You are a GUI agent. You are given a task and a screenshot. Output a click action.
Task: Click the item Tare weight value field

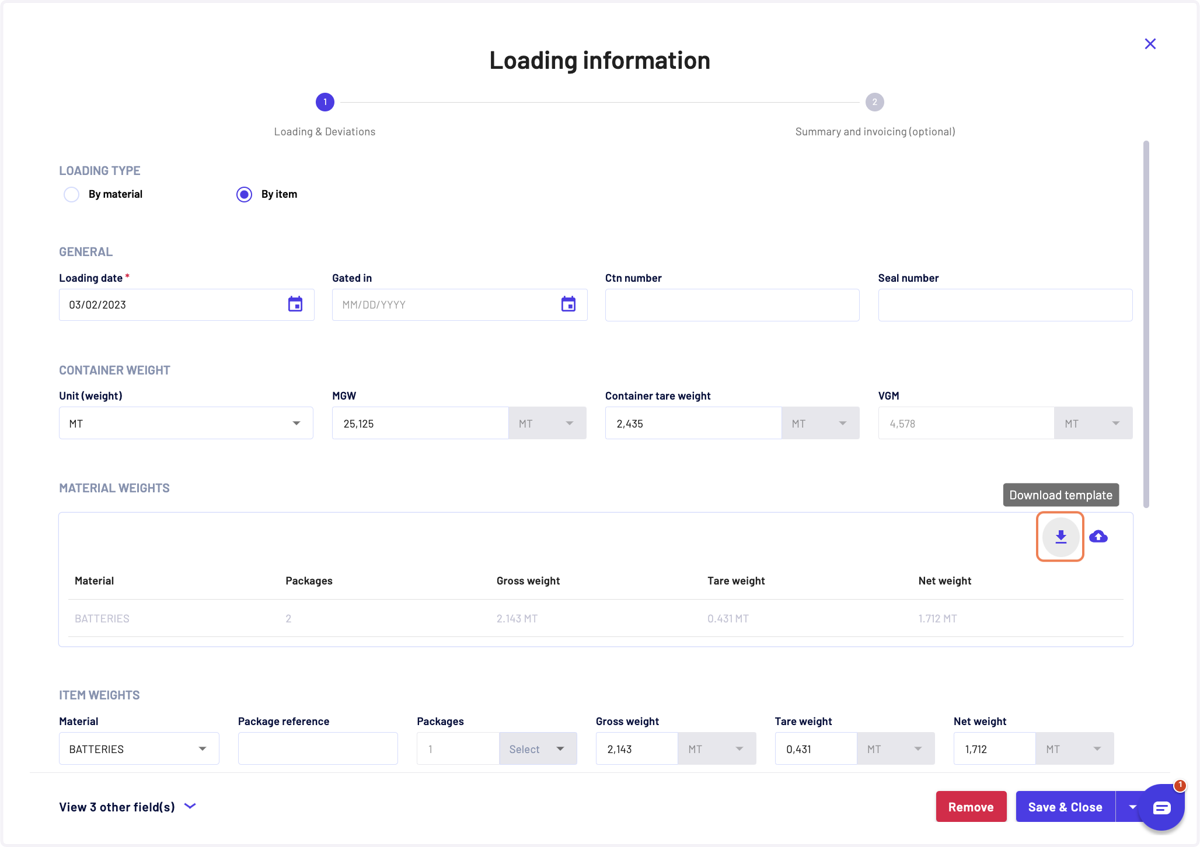(x=816, y=749)
